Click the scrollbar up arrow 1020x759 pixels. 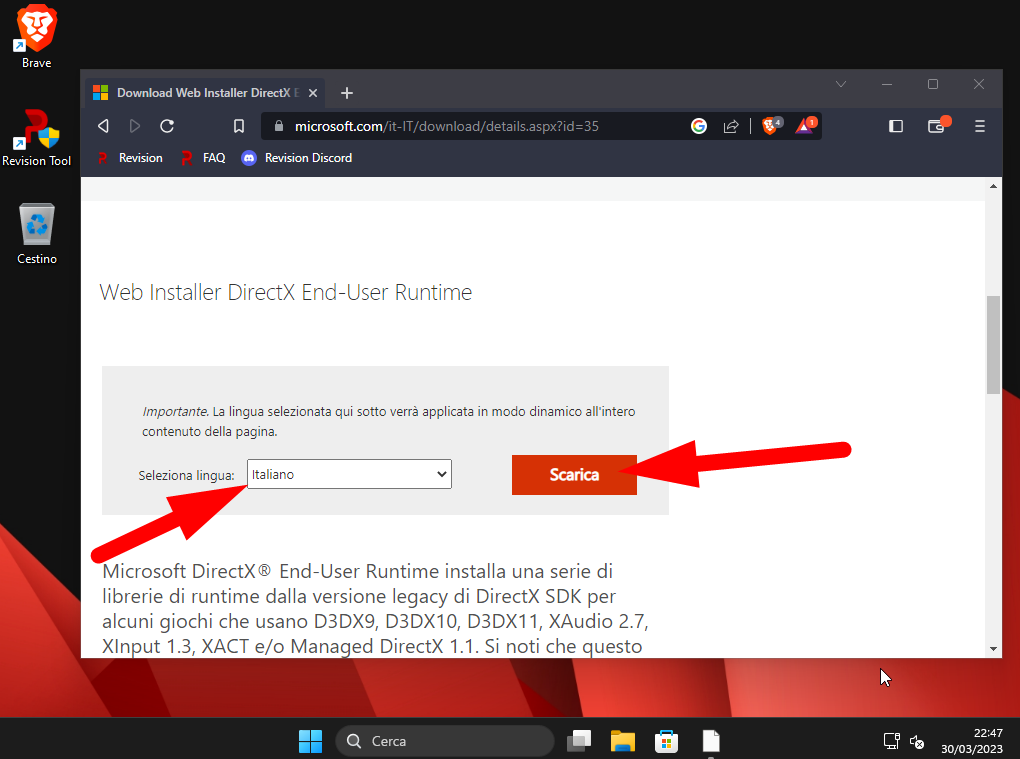point(993,186)
